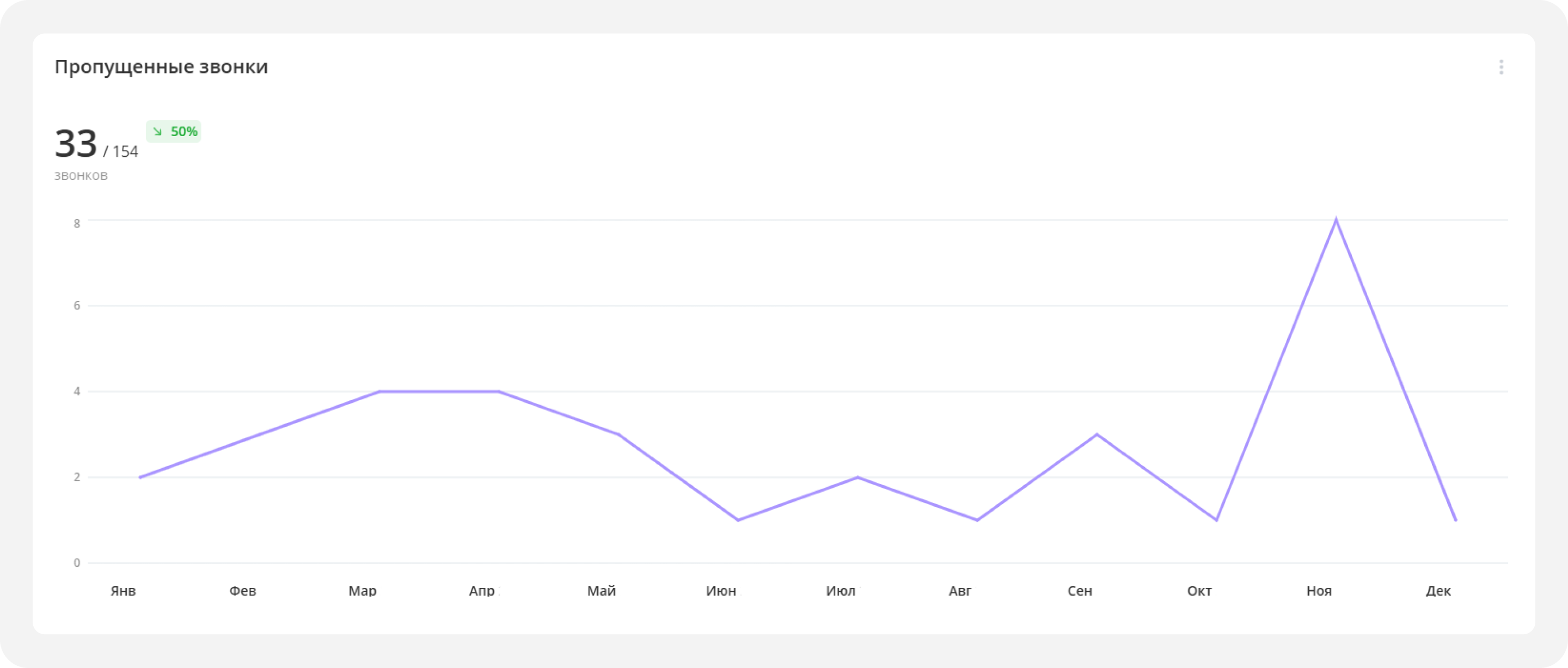This screenshot has height=668, width=1568.
Task: Click the December end point of the line
Action: [1455, 520]
